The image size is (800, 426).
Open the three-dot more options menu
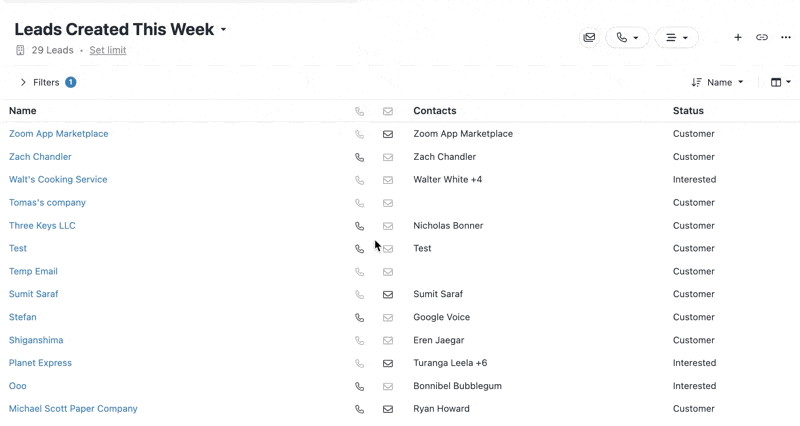pos(786,37)
